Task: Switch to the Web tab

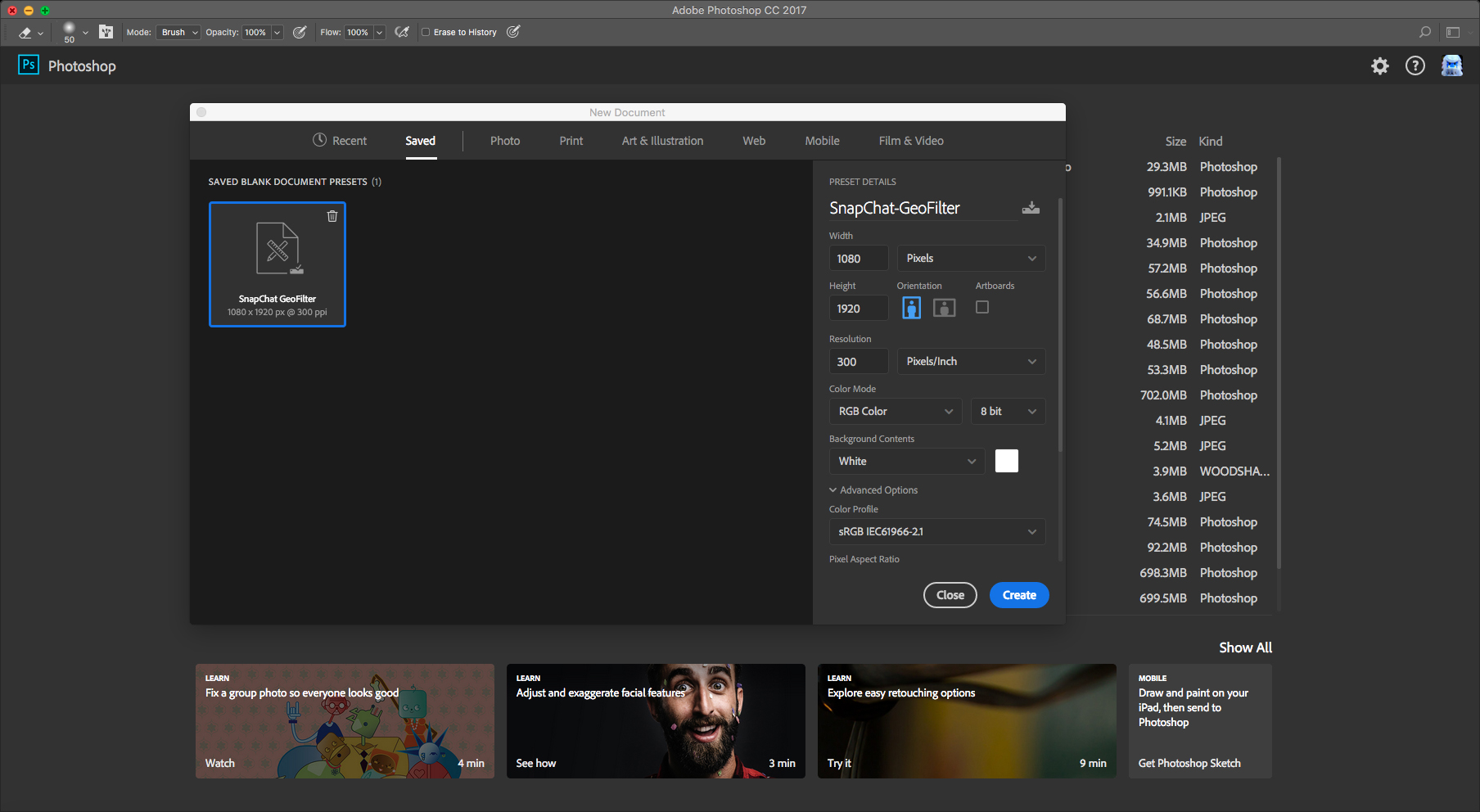Action: [754, 141]
